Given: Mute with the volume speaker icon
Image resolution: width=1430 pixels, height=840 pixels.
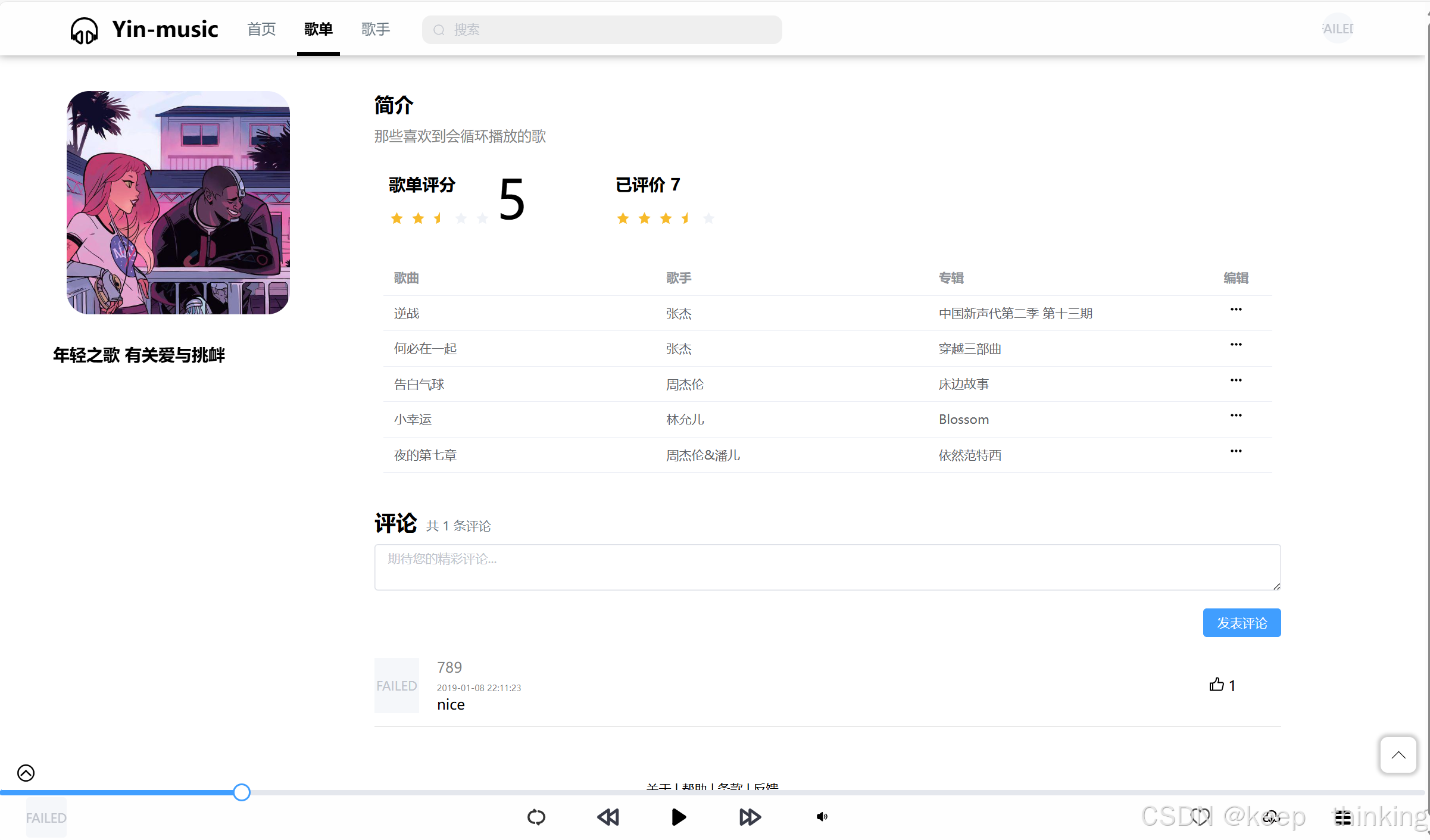Looking at the screenshot, I should click(822, 817).
